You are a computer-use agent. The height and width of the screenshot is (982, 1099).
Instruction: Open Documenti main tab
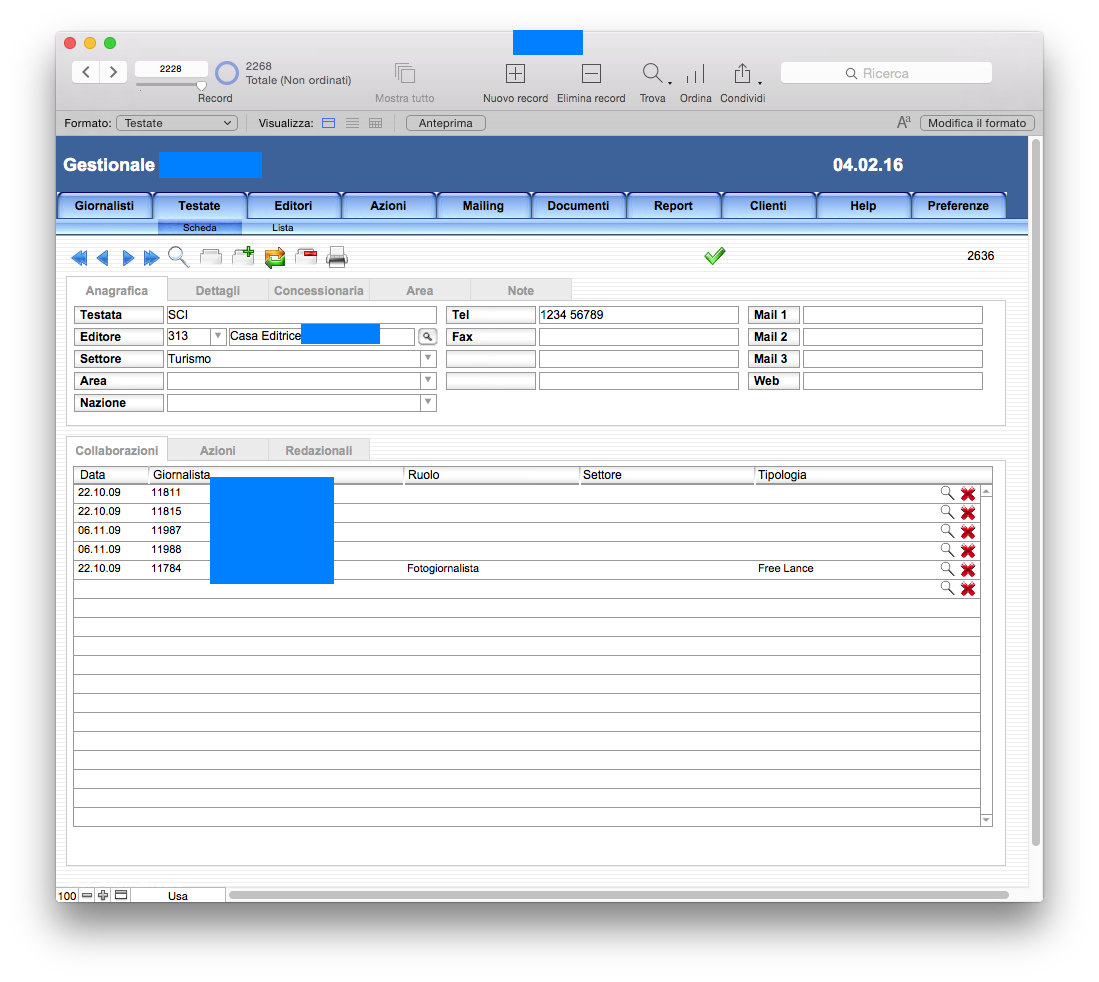click(x=578, y=206)
